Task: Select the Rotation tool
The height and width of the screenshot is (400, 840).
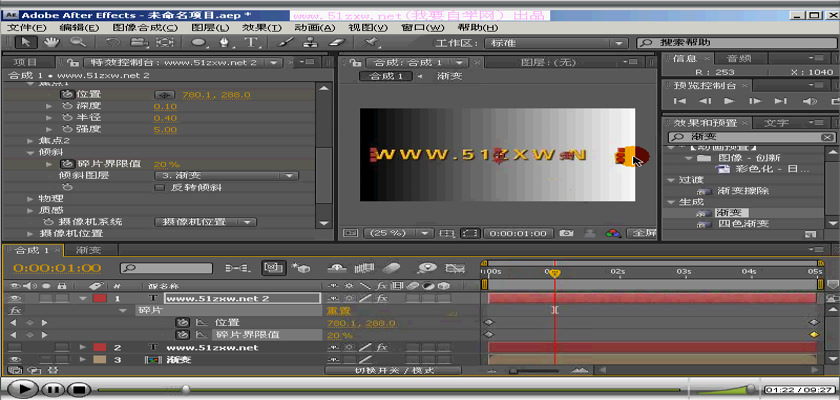Action: (x=113, y=42)
